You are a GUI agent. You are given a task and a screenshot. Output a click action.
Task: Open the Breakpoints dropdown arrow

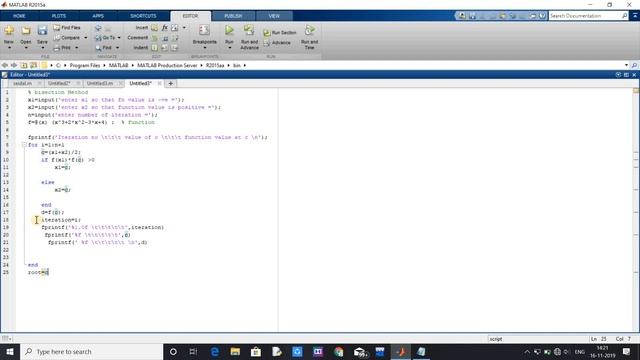point(205,48)
